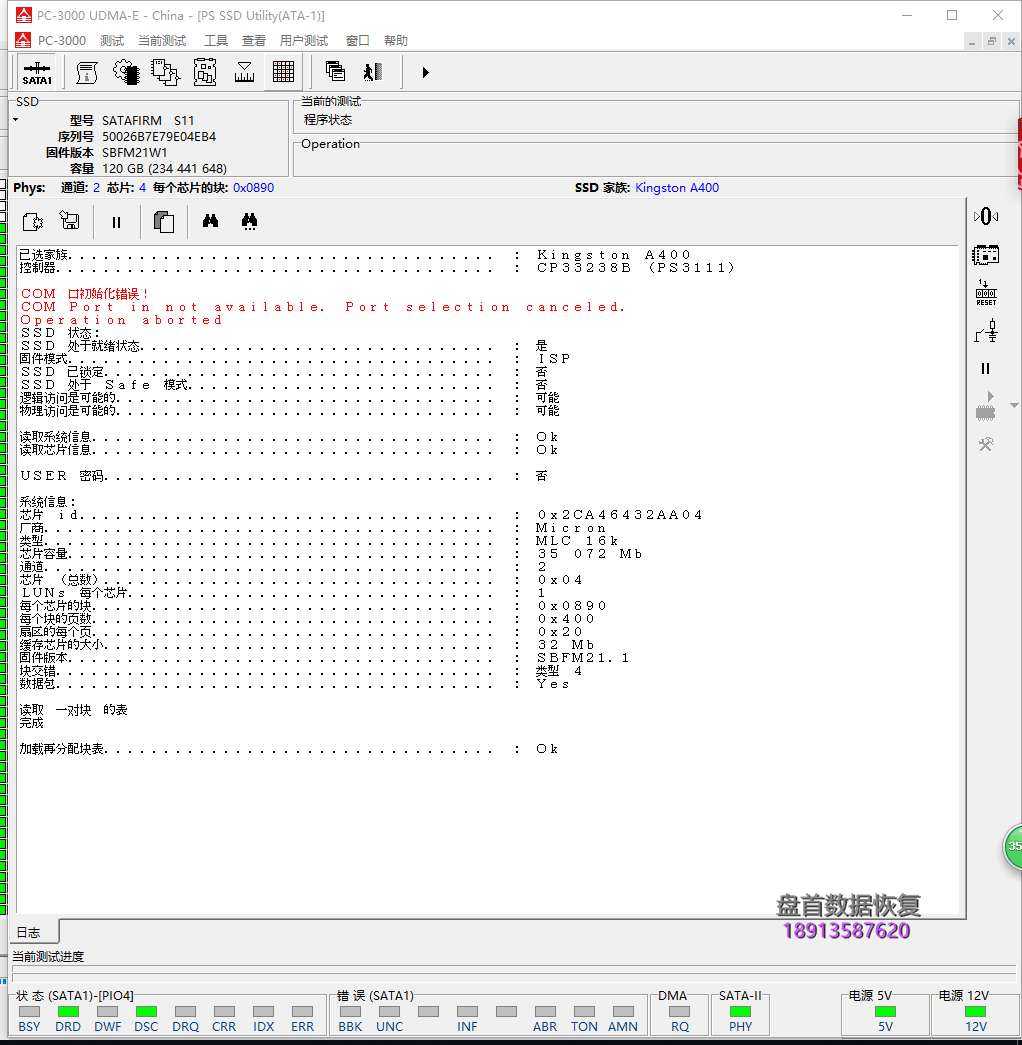Image resolution: width=1022 pixels, height=1045 pixels.
Task: Click firmware version SBFM21W1
Action: pyautogui.click(x=135, y=153)
